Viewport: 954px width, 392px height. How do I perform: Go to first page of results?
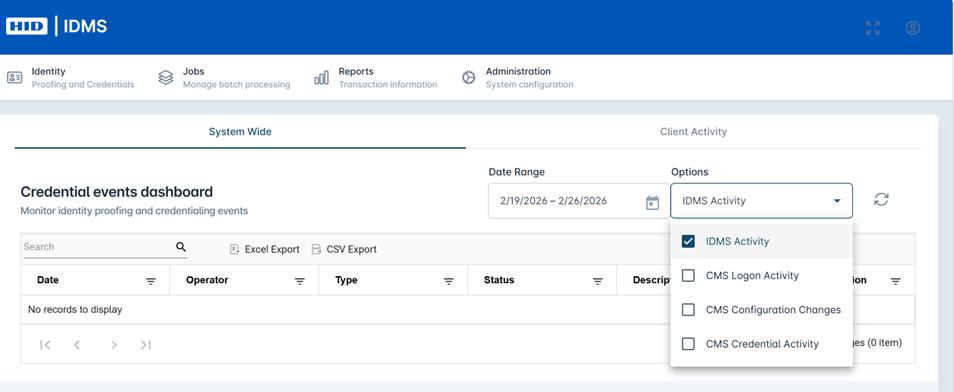pos(45,345)
